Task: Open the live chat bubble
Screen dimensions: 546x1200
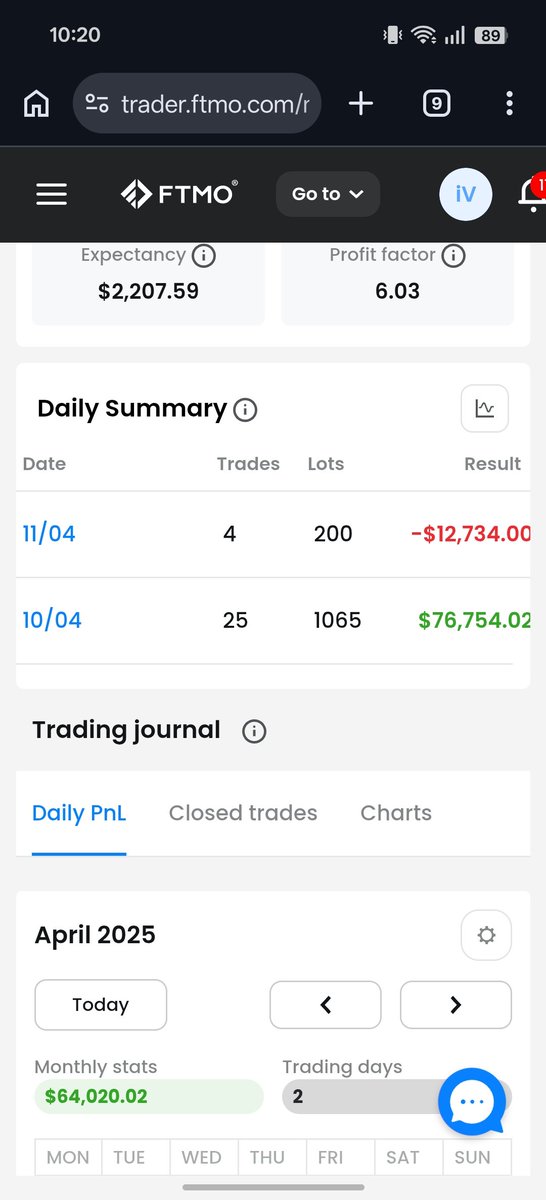Action: (472, 1101)
